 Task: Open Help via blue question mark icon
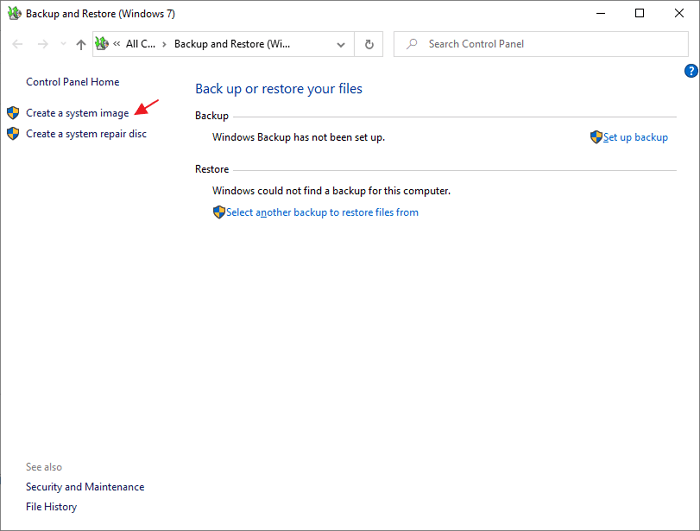(690, 71)
